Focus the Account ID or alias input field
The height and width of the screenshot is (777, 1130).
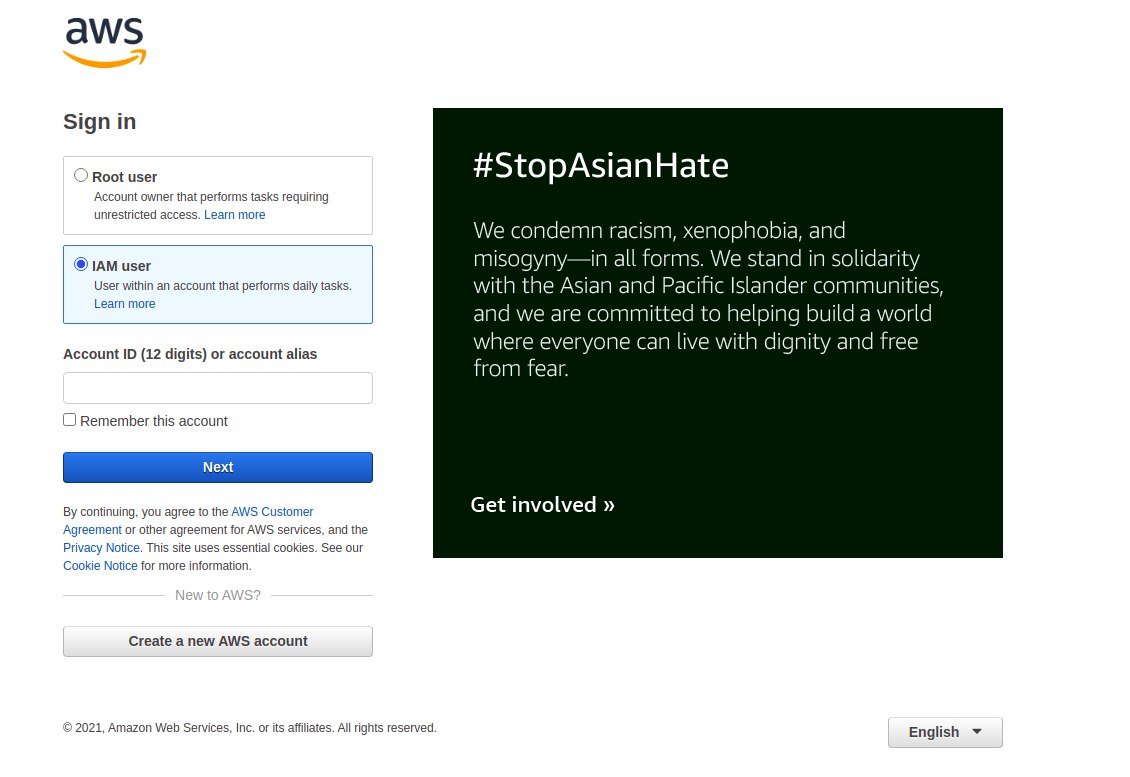point(218,388)
